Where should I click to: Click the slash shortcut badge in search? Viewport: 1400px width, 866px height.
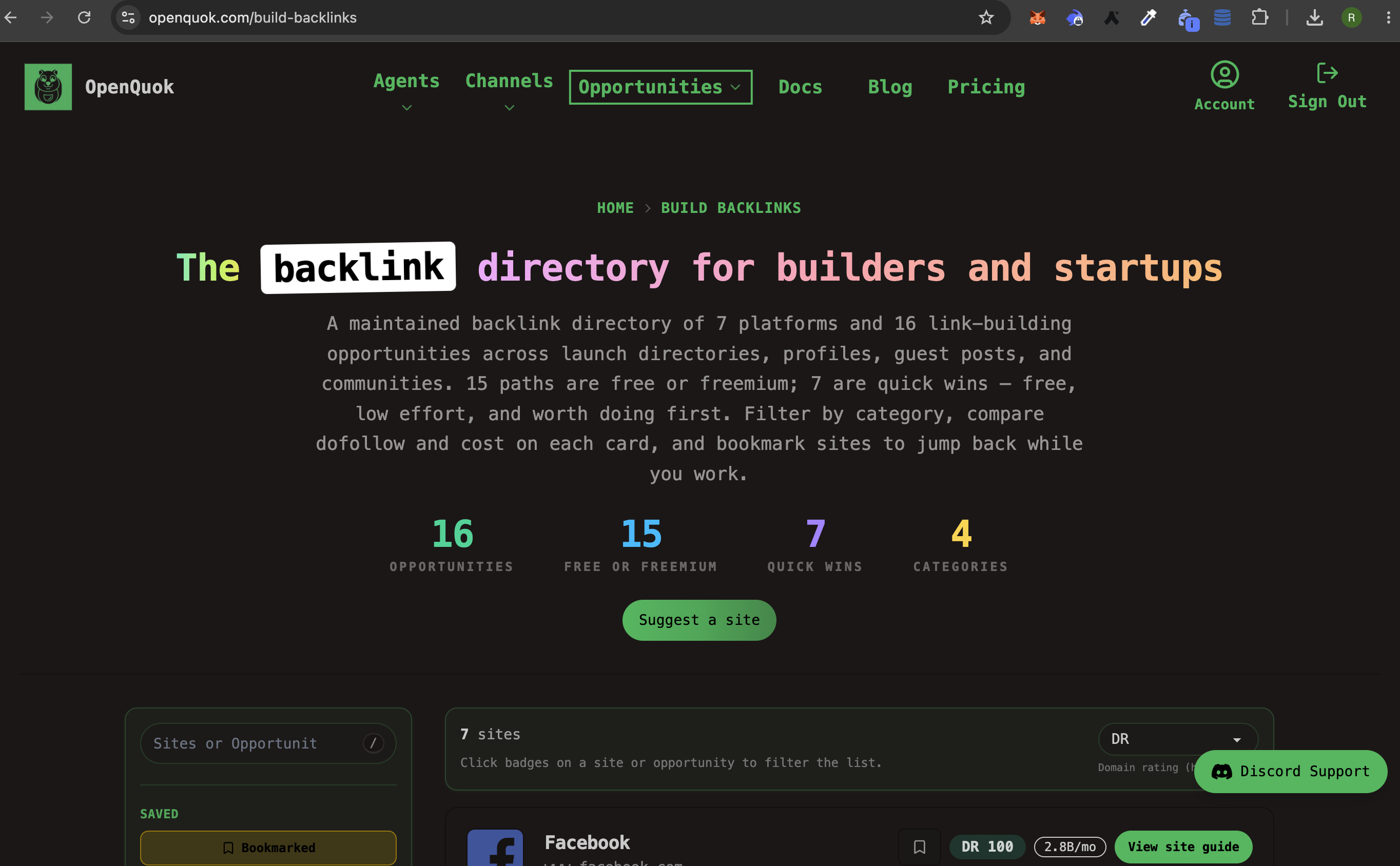pyautogui.click(x=373, y=743)
